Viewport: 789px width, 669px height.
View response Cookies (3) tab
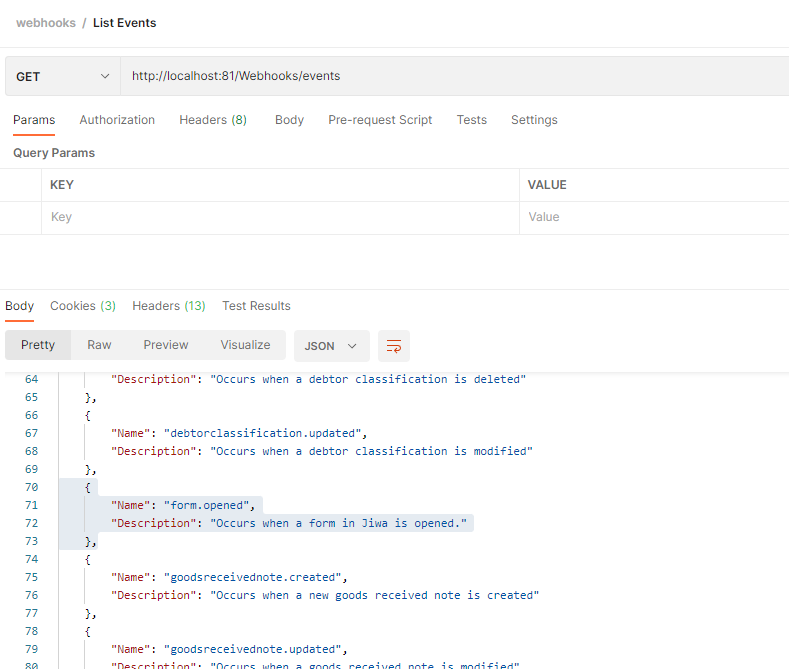[x=83, y=306]
